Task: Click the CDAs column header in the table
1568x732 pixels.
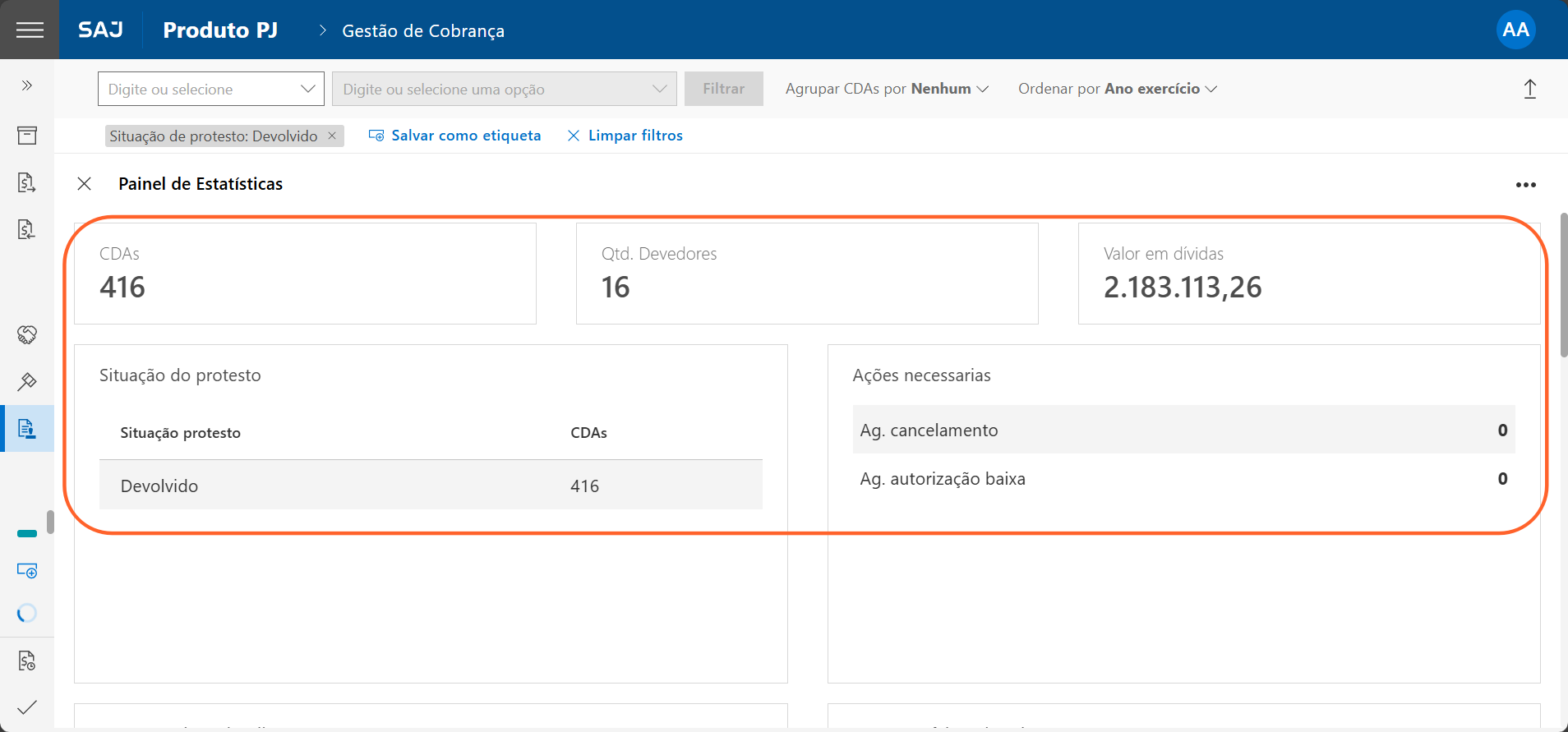Action: pyautogui.click(x=588, y=433)
